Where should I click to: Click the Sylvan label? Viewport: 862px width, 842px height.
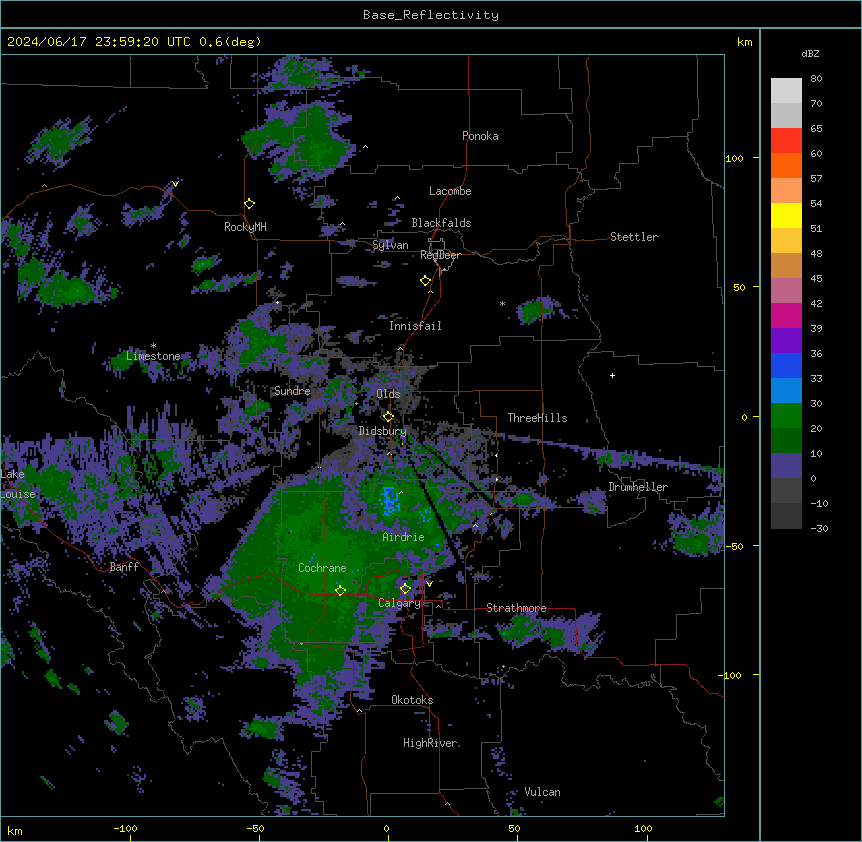click(390, 245)
